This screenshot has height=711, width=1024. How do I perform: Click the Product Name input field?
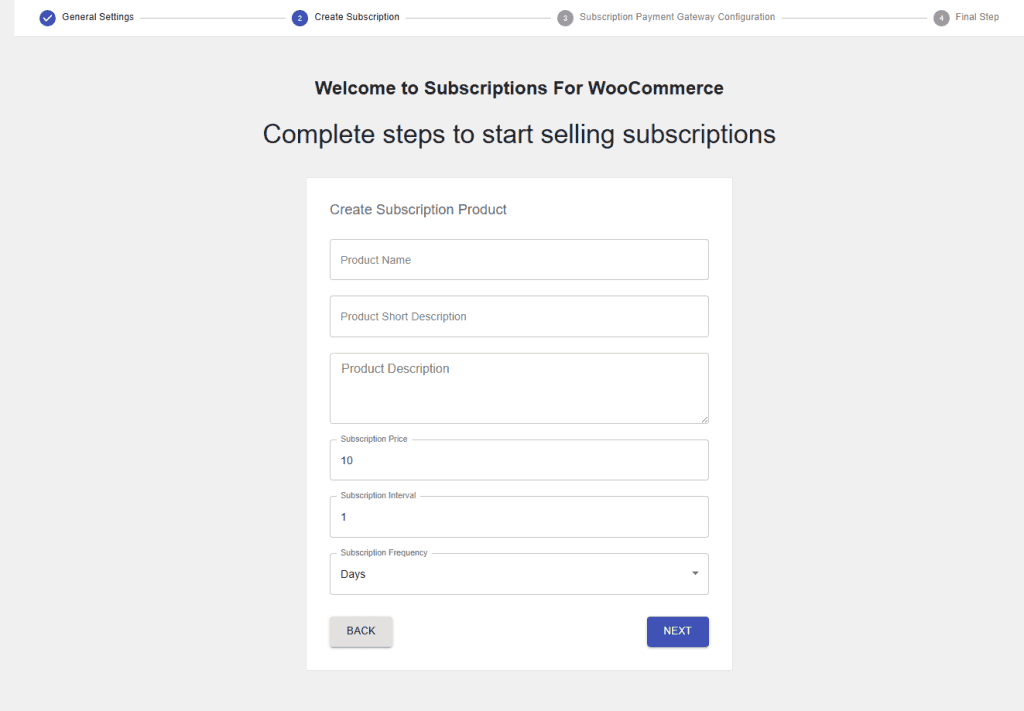(x=519, y=259)
